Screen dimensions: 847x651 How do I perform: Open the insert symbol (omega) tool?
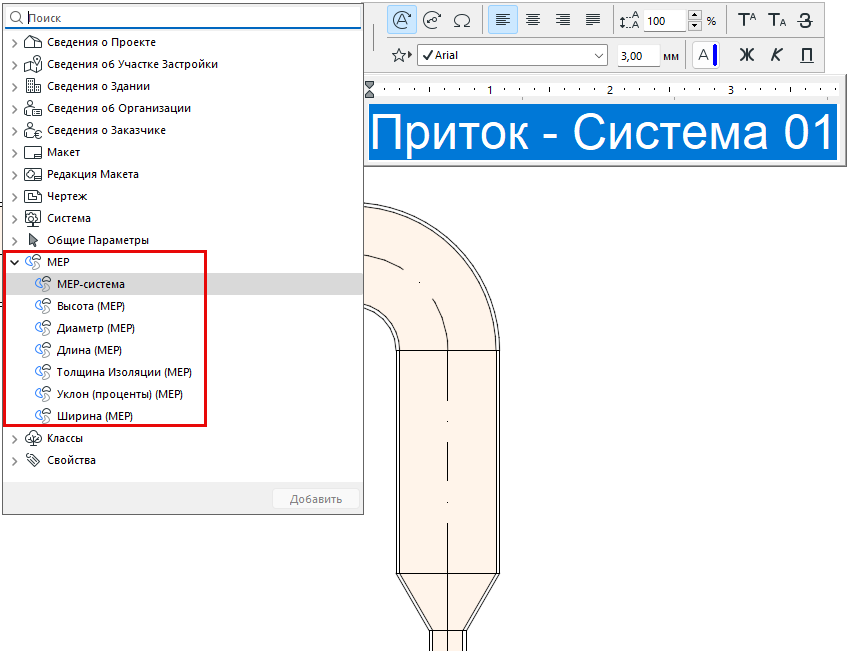tap(462, 21)
